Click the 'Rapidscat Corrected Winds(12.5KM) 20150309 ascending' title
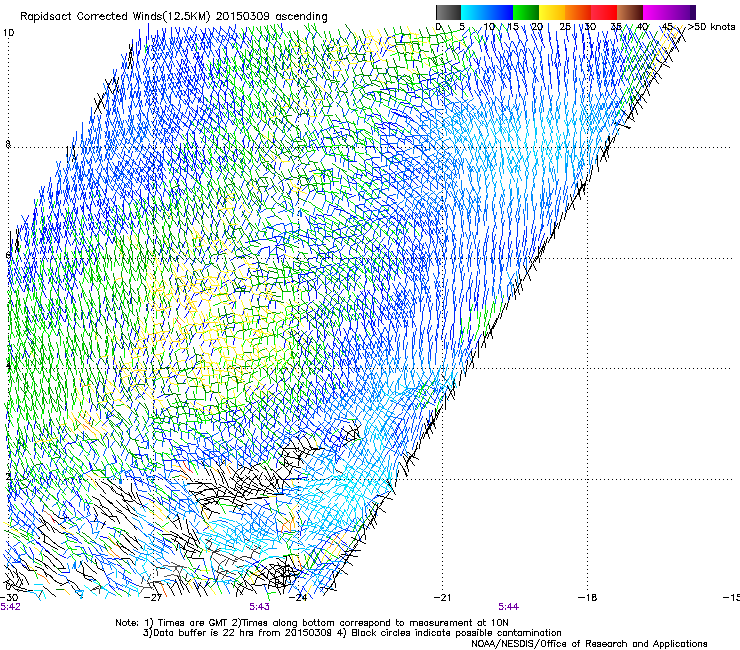The width and height of the screenshot is (740, 650). click(x=174, y=17)
